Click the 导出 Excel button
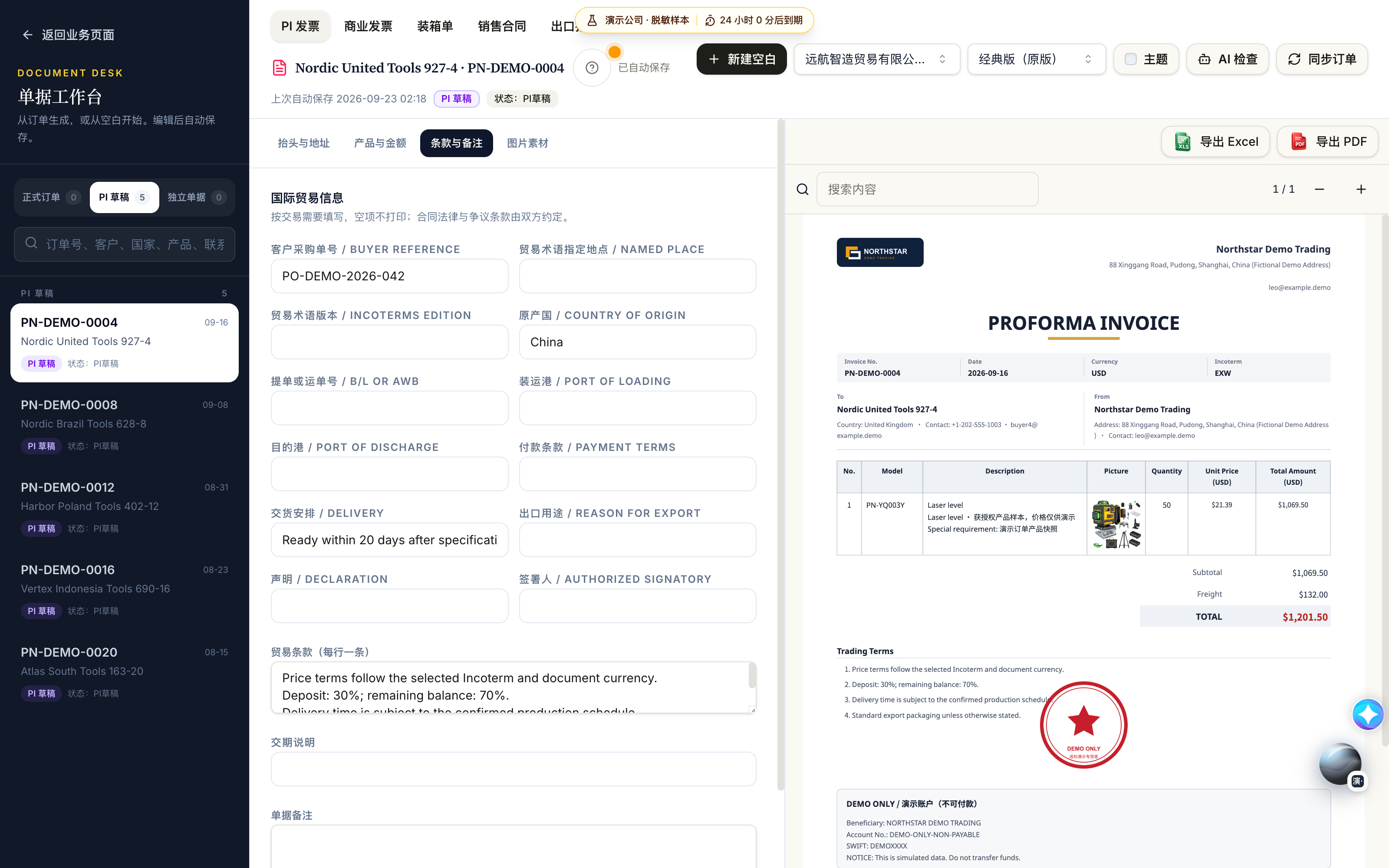 point(1216,142)
